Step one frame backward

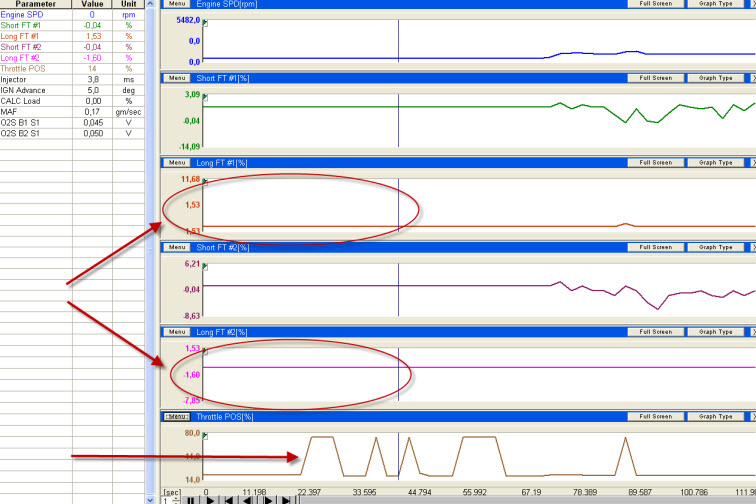pyautogui.click(x=247, y=500)
